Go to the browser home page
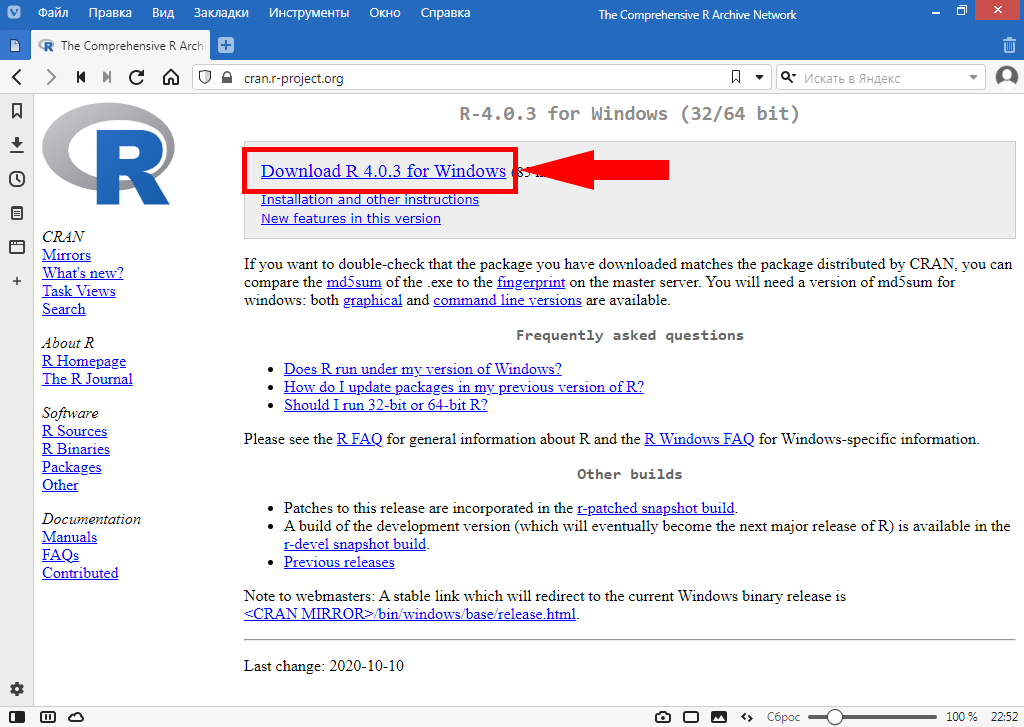This screenshot has width=1024, height=727. coord(171,77)
